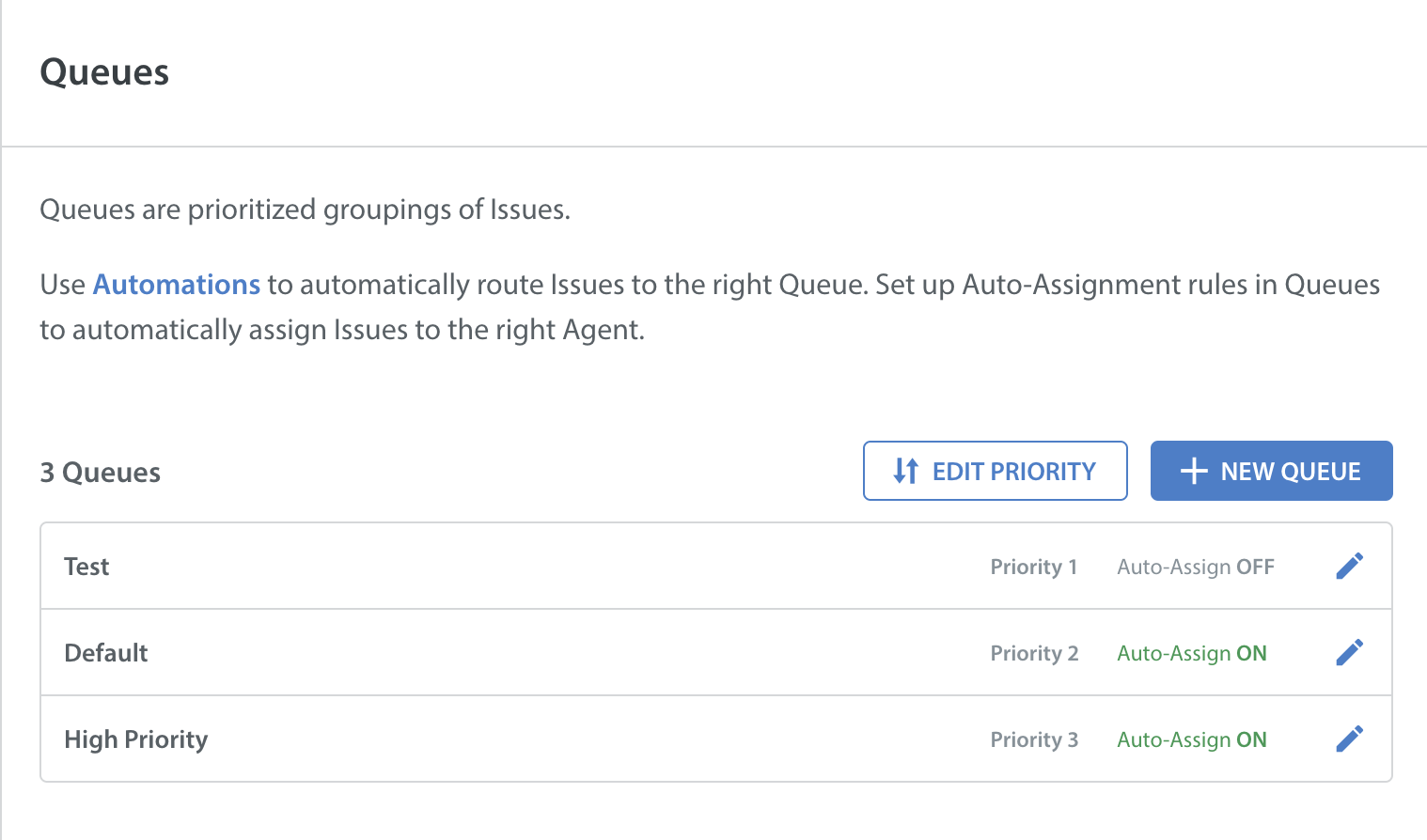Create a queue with NEW QUEUE button

click(x=1271, y=471)
